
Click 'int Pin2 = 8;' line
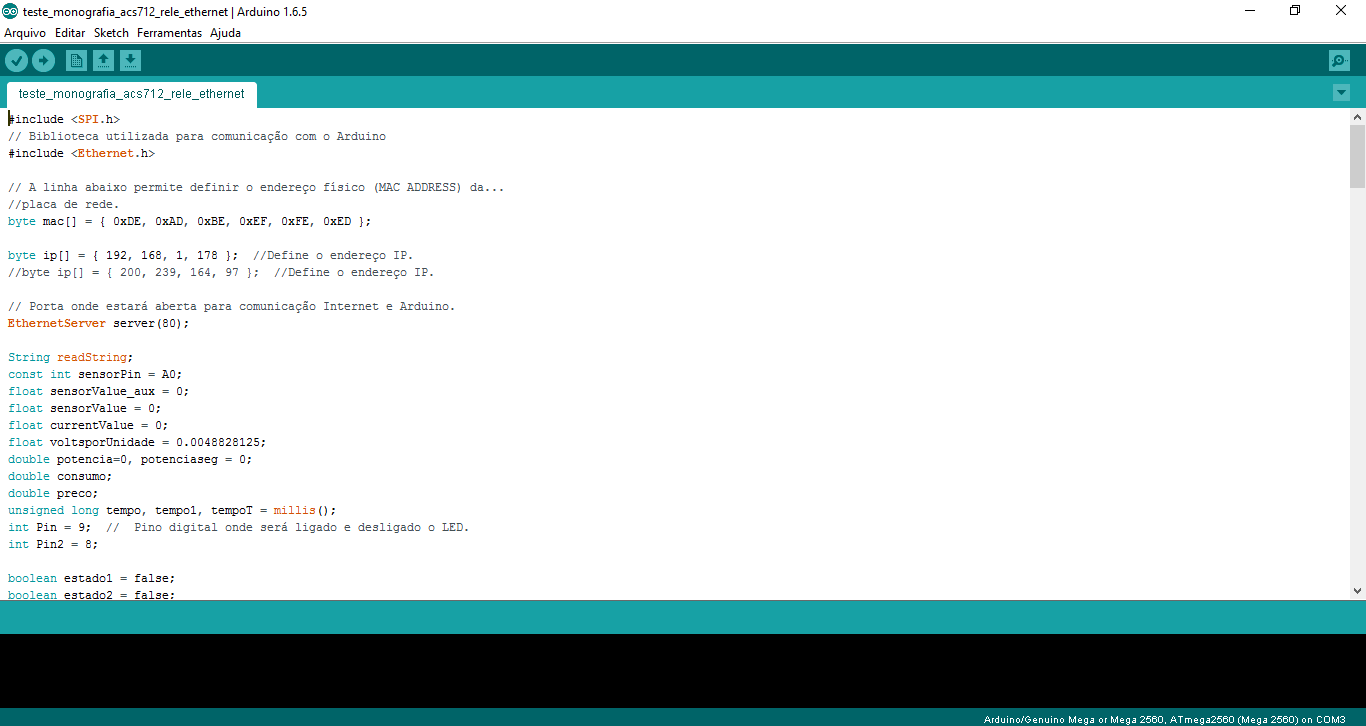[x=53, y=544]
